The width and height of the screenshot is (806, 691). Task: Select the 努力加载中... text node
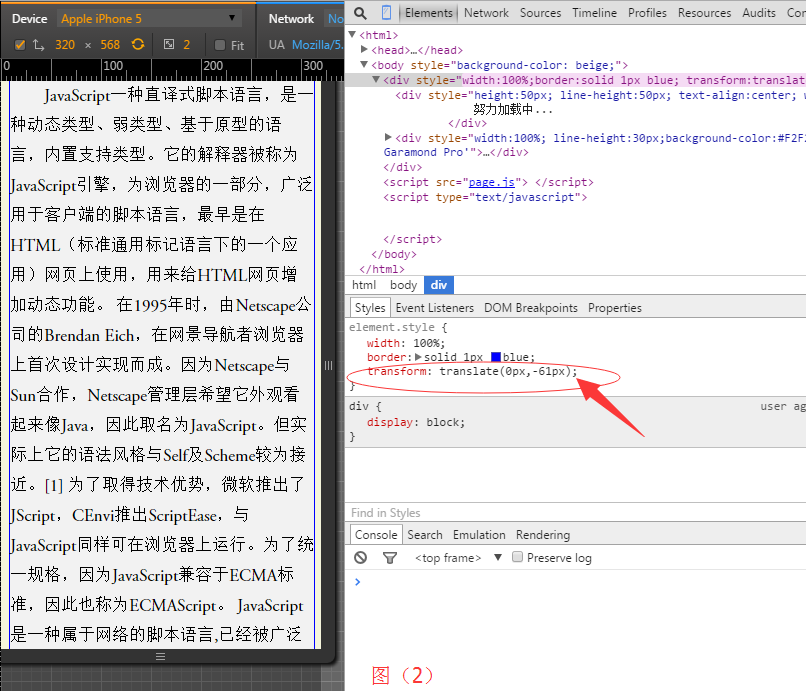pos(512,110)
